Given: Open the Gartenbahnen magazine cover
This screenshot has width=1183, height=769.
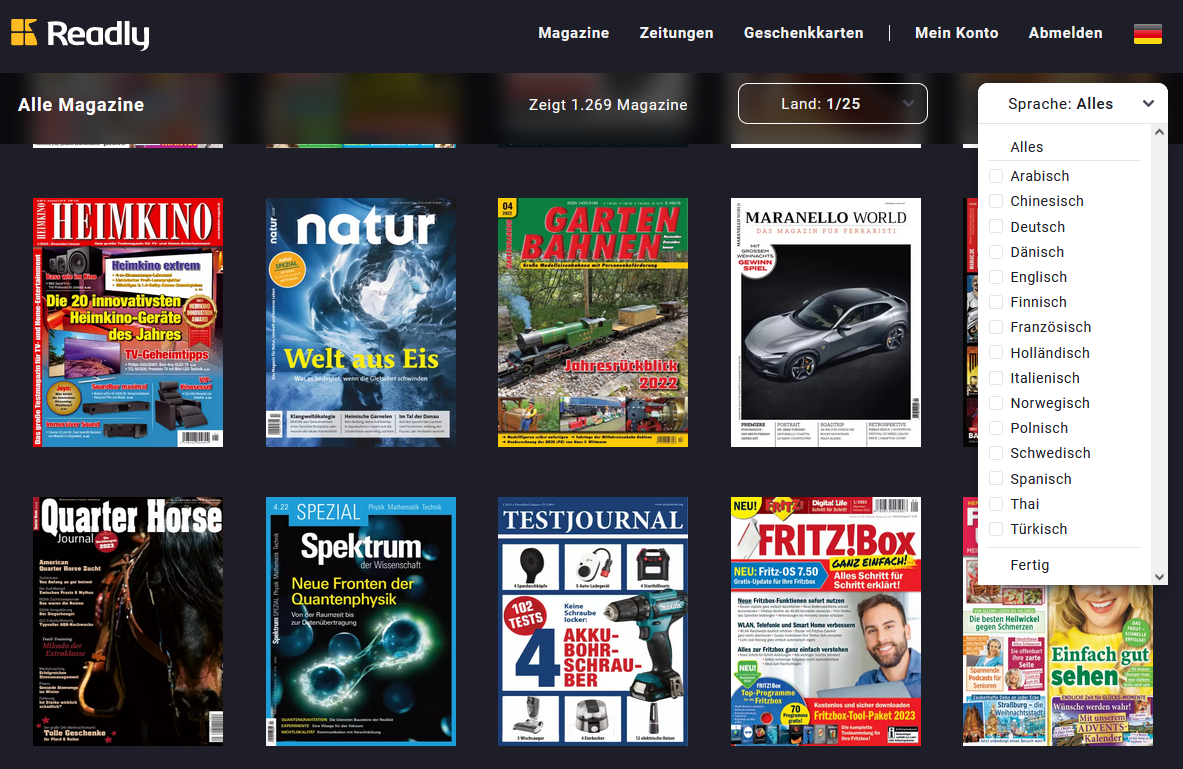Looking at the screenshot, I should [593, 322].
